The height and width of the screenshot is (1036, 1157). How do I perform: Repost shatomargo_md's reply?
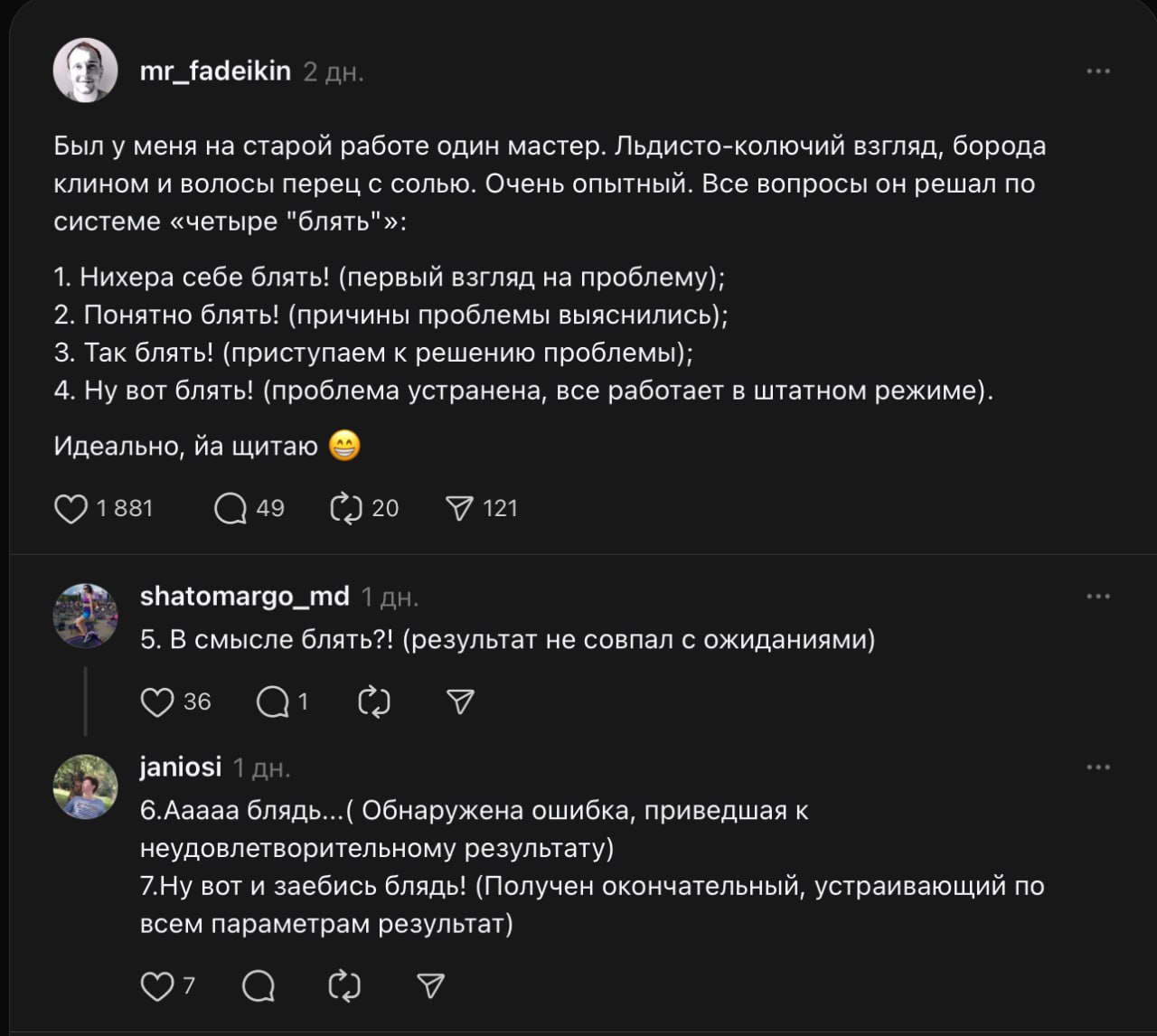click(x=374, y=702)
